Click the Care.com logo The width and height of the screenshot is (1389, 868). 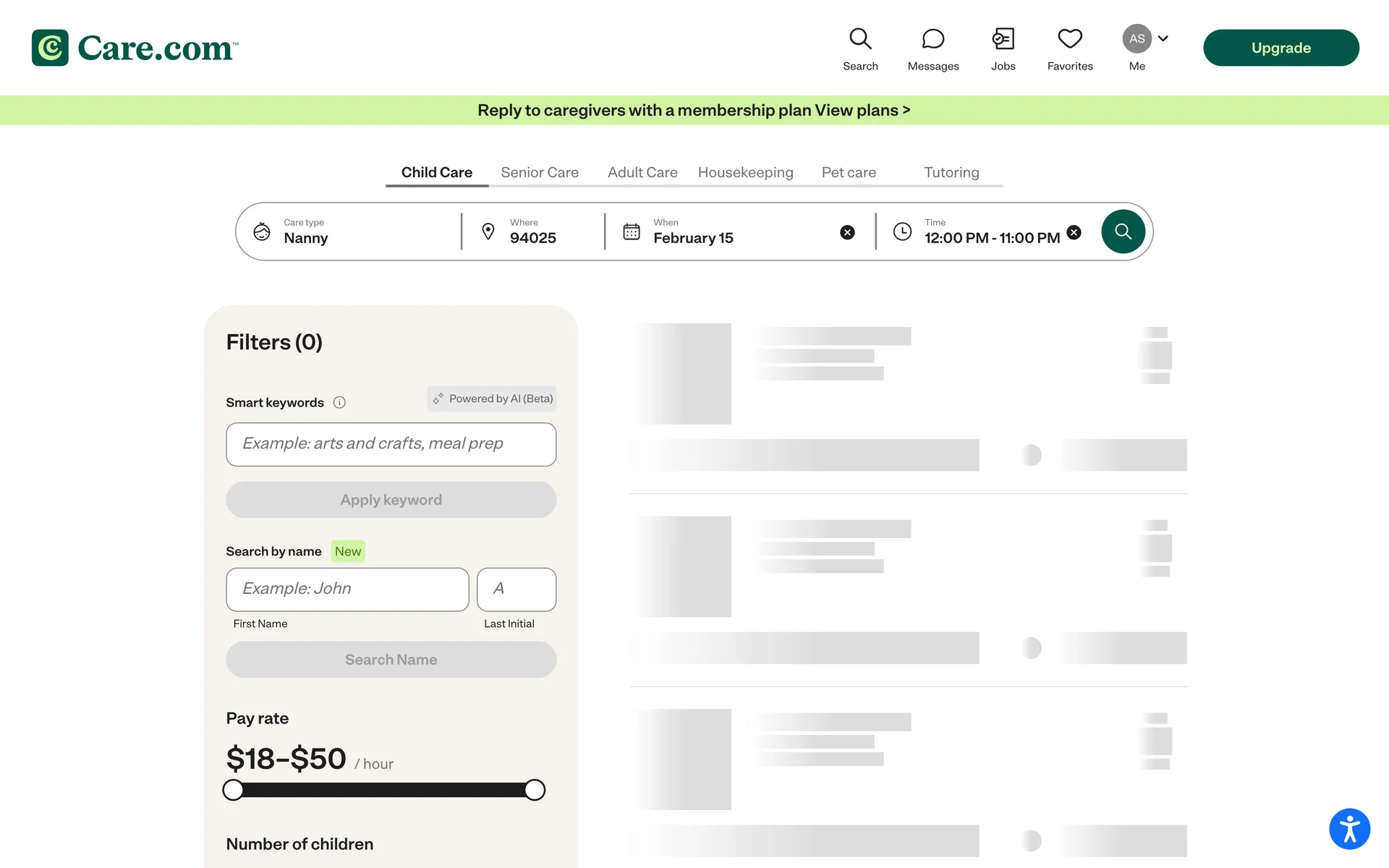(x=135, y=48)
